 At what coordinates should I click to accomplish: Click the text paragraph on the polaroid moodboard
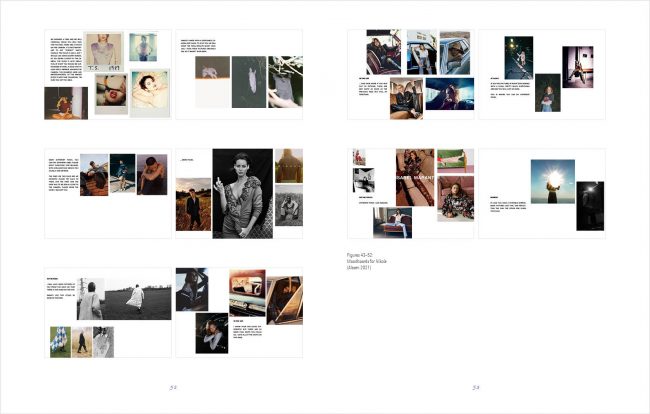pyautogui.click(x=66, y=60)
